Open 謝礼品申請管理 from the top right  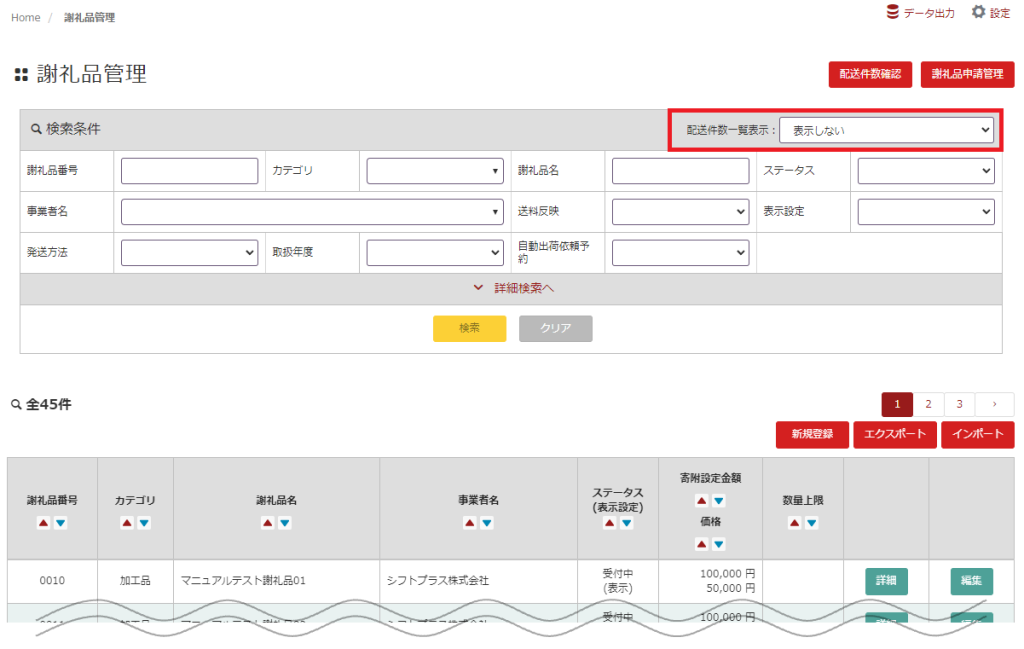coord(967,74)
